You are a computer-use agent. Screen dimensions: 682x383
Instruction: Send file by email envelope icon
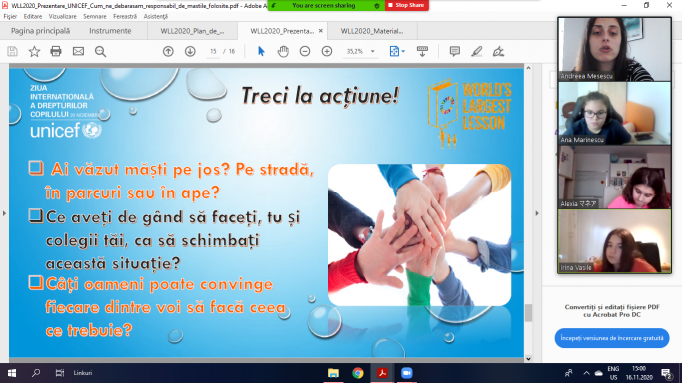78,51
